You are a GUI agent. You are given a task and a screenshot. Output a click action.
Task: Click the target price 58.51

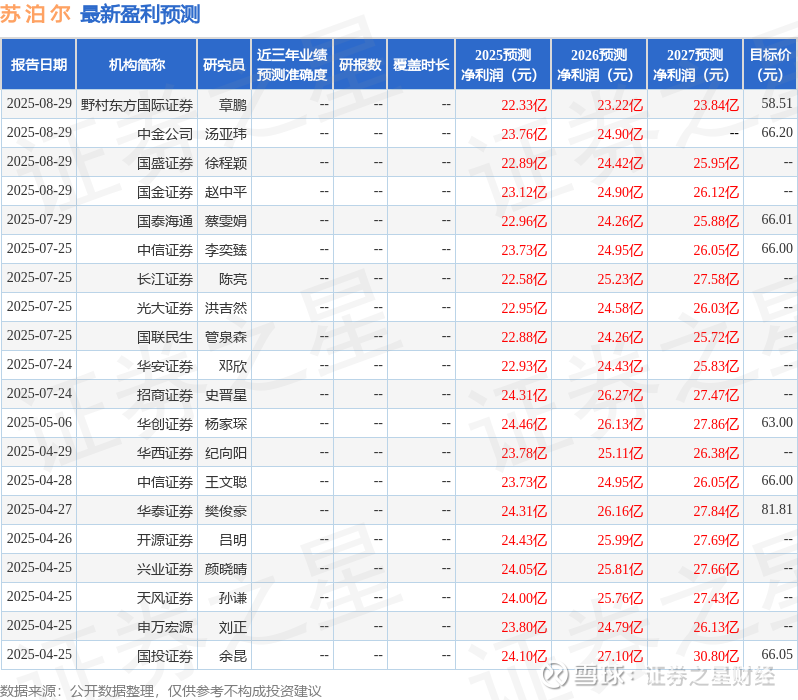[x=777, y=103]
